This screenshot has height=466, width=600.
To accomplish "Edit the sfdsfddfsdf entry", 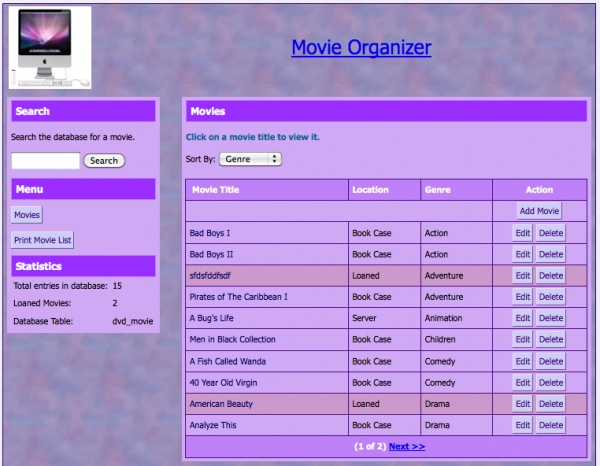I will pos(522,276).
